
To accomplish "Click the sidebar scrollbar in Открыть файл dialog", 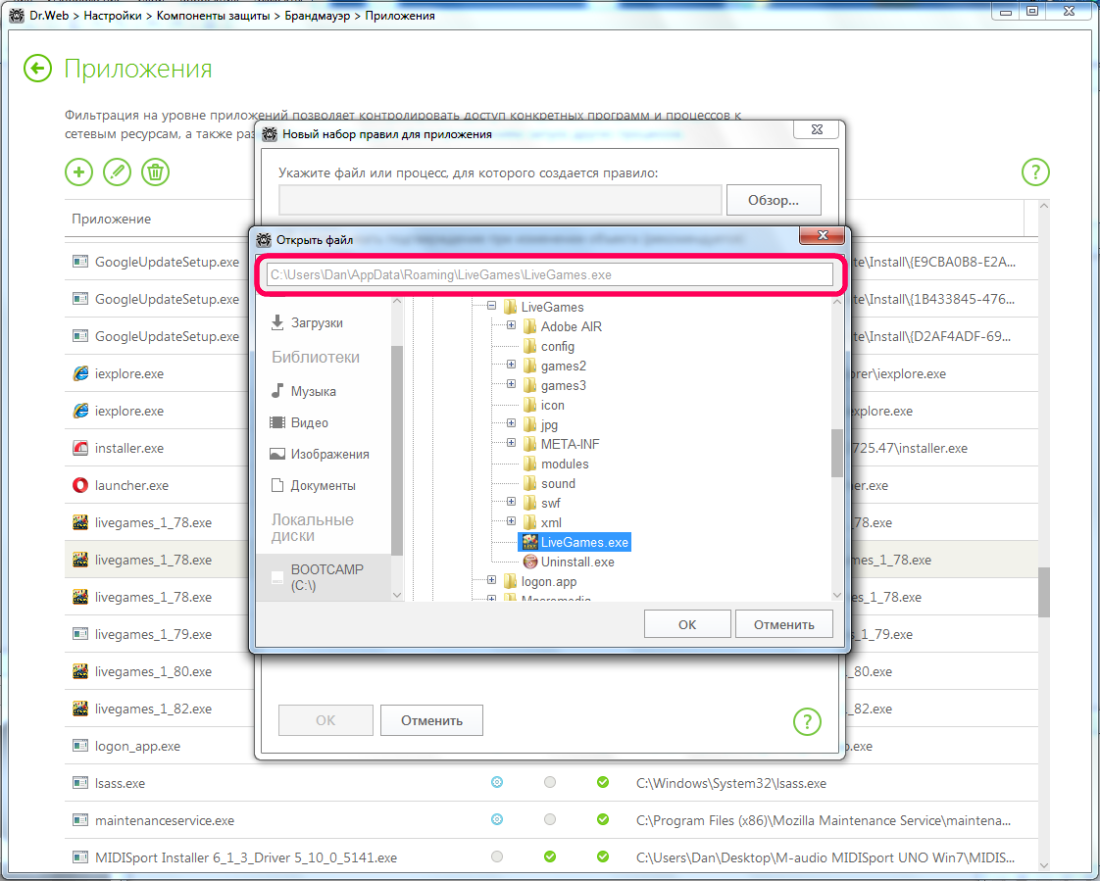I will coord(397,450).
